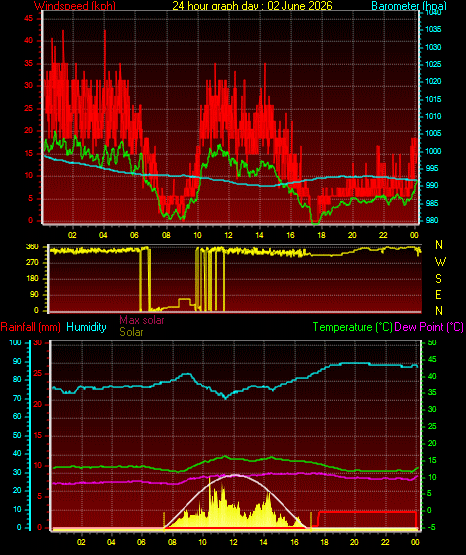Click the '06' hour label under bottom graph
This screenshot has width=466, height=555.
[x=141, y=542]
